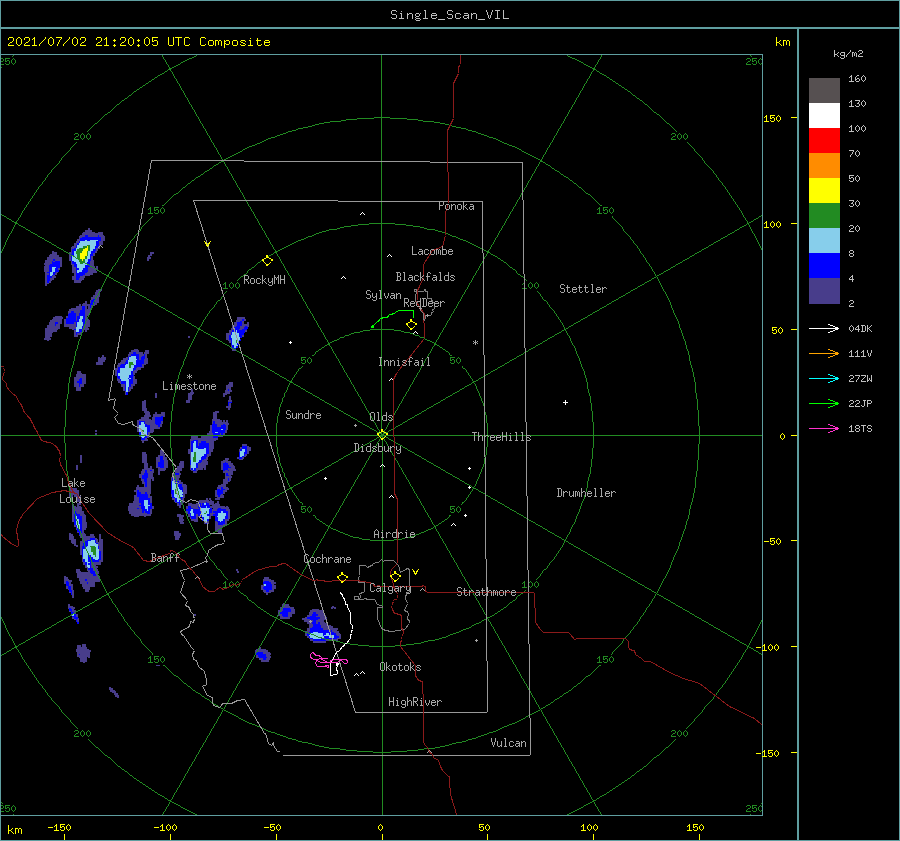Image resolution: width=900 pixels, height=841 pixels.
Task: Click the 27ZW legend label
Action: 860,378
